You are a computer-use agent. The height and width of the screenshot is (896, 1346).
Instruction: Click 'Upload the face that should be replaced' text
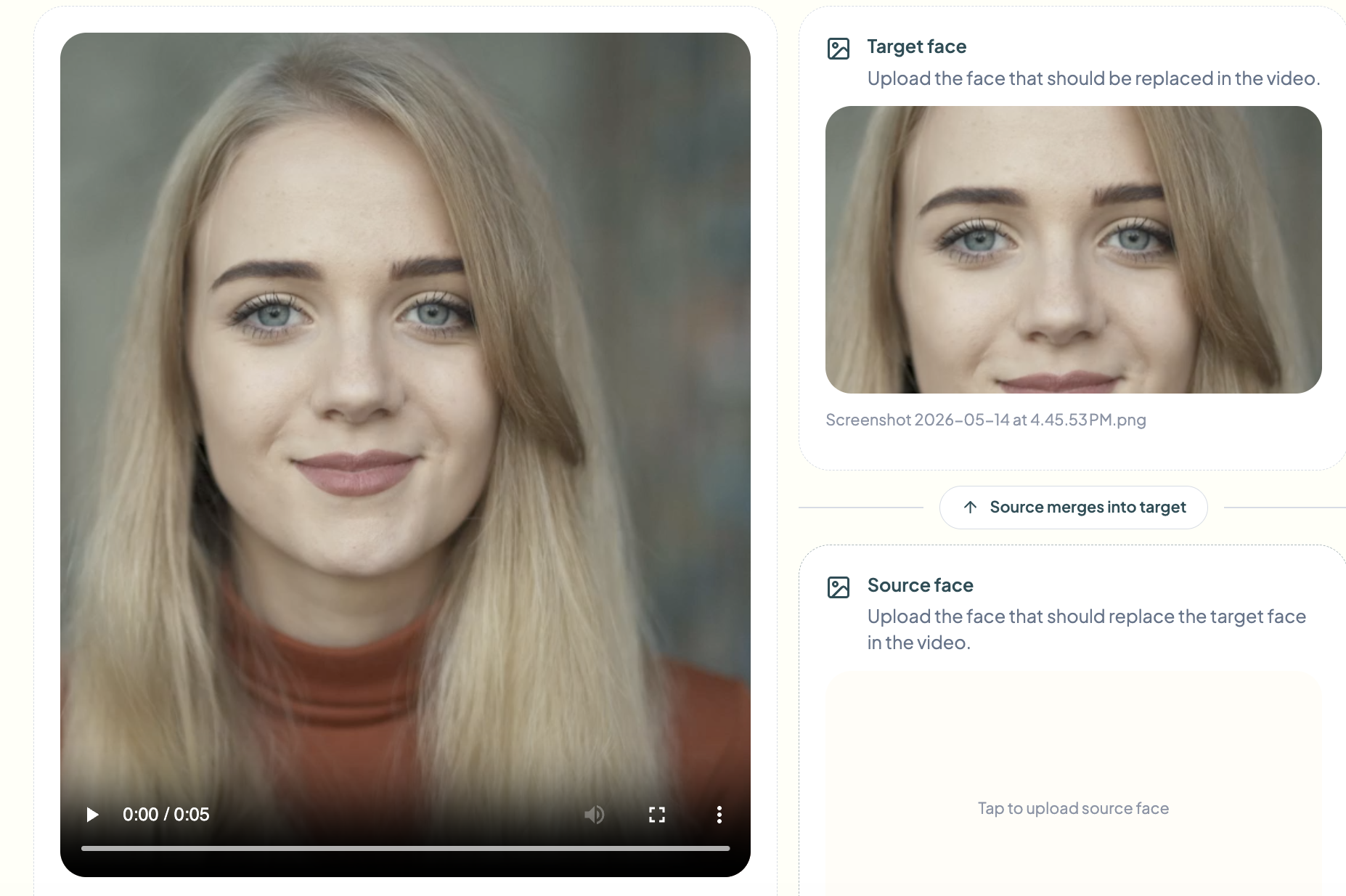point(1093,78)
